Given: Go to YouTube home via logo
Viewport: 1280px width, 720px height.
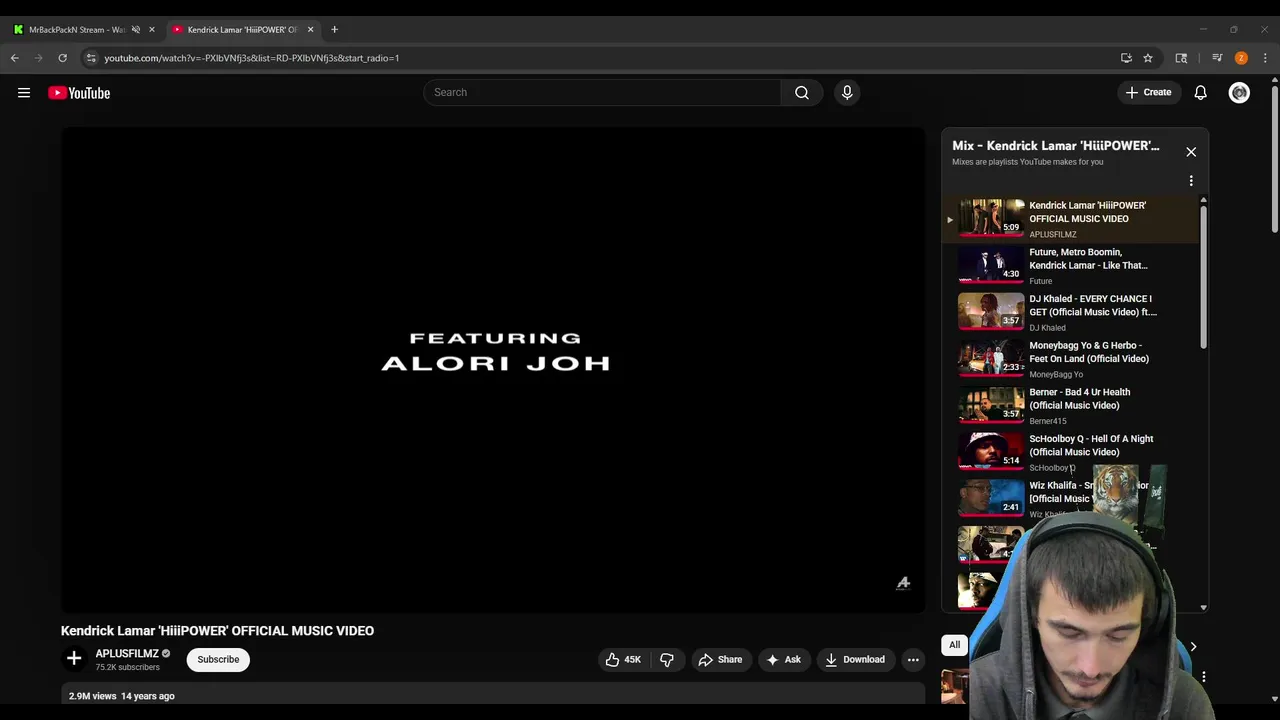Looking at the screenshot, I should (79, 93).
